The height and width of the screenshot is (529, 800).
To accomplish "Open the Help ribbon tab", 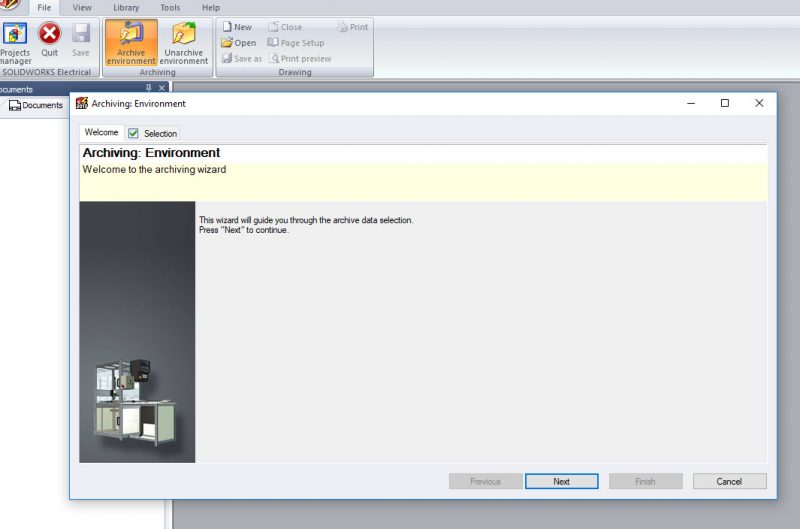I will pos(211,8).
